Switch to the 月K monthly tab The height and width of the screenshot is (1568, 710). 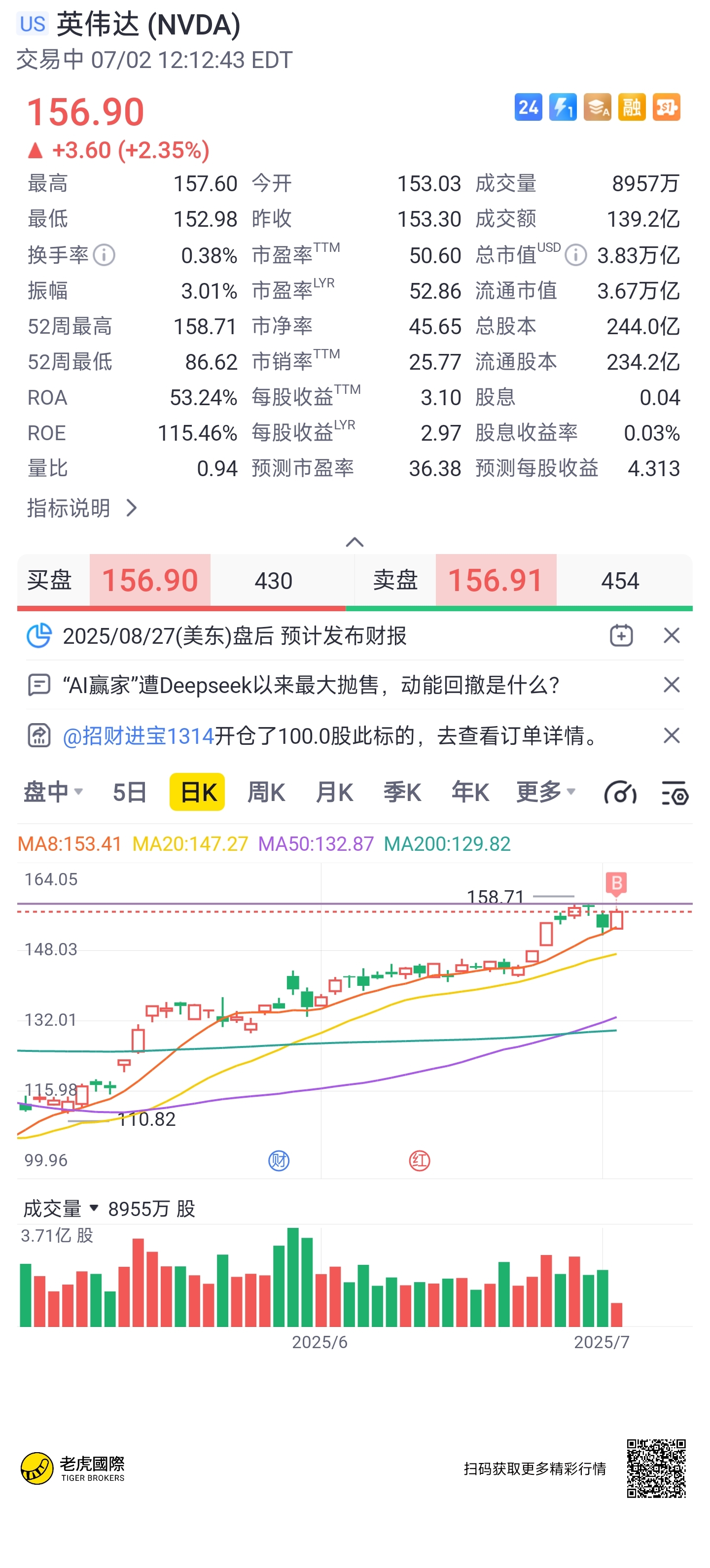334,792
